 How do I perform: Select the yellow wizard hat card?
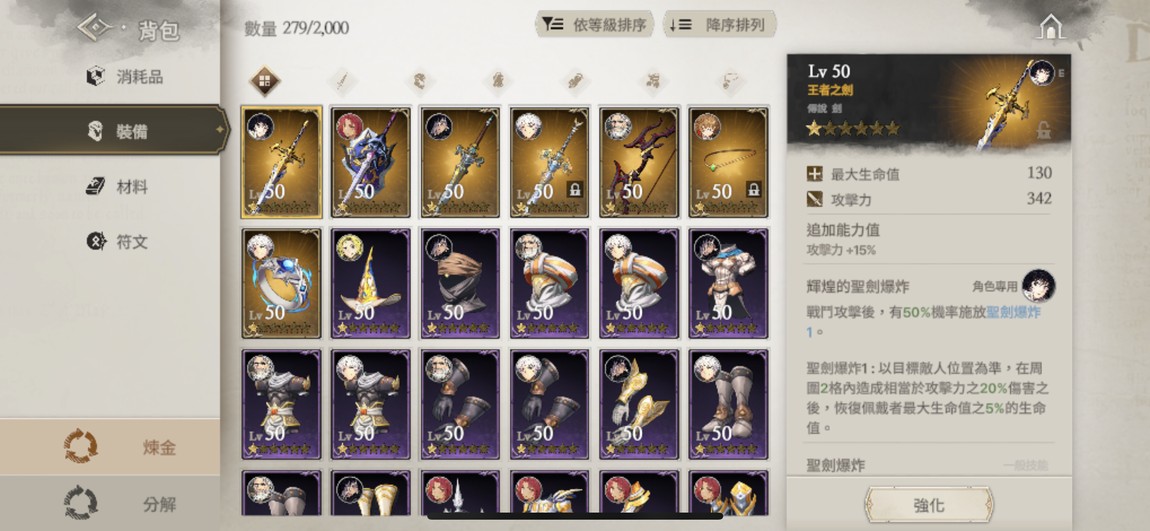click(x=371, y=283)
